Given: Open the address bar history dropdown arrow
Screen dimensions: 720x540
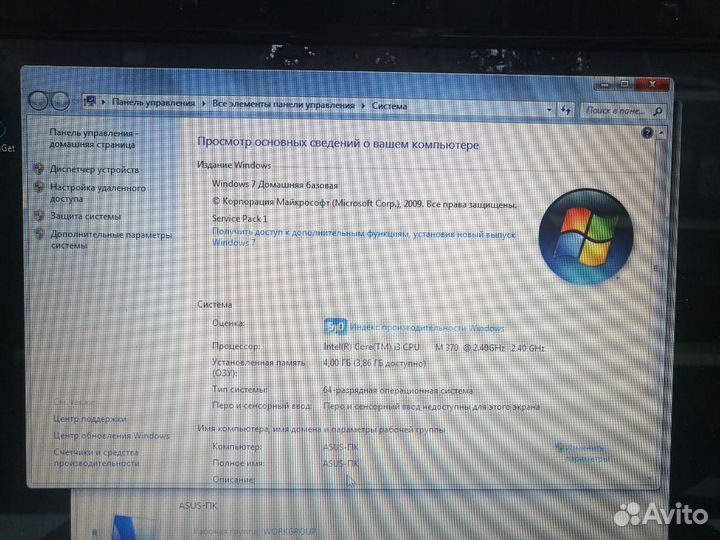Looking at the screenshot, I should [x=549, y=110].
